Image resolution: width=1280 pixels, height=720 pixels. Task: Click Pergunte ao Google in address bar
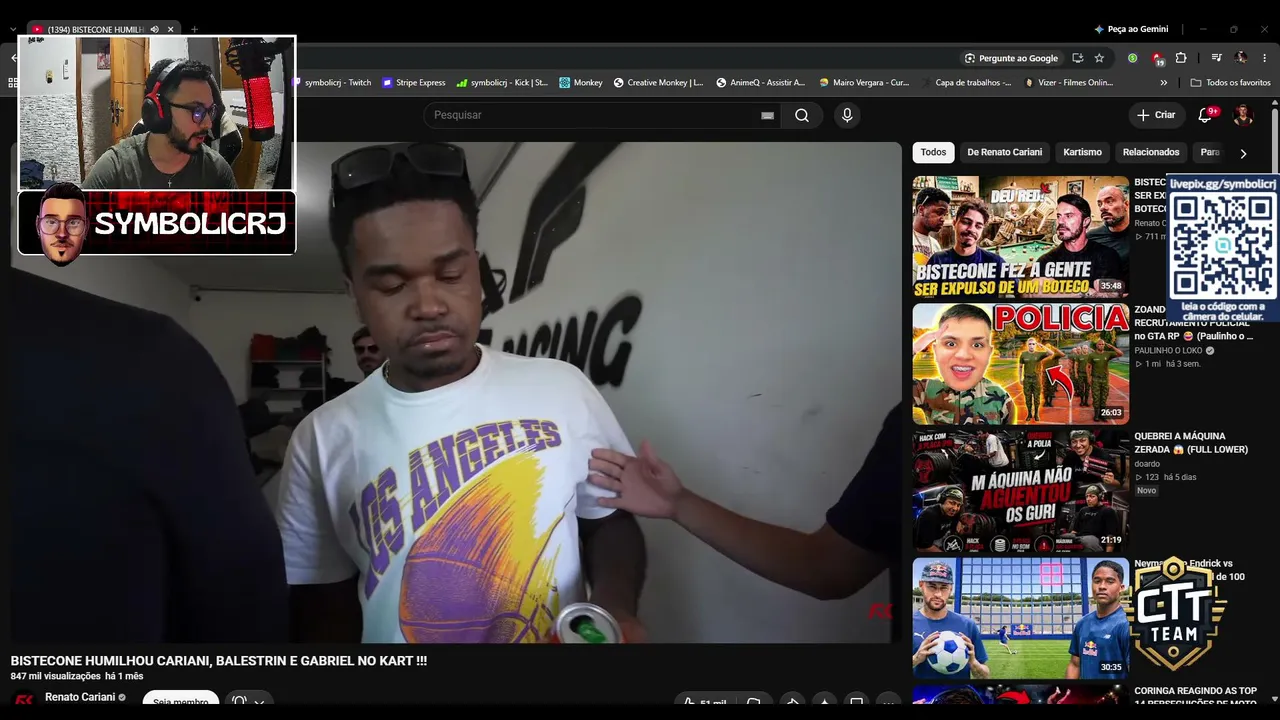[1010, 58]
